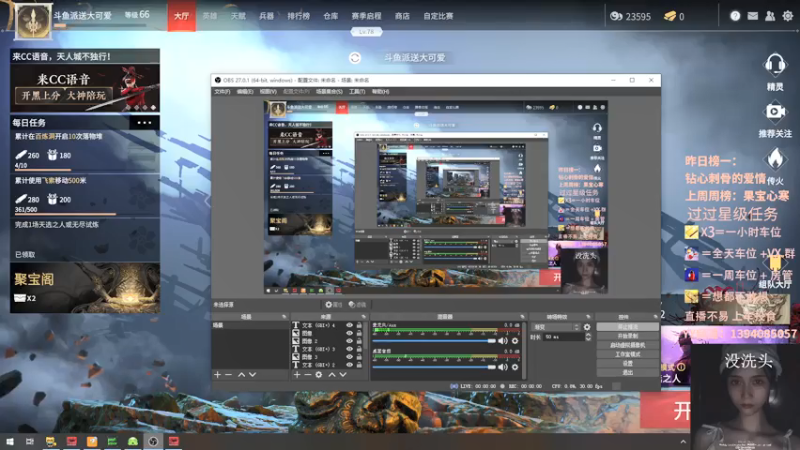This screenshot has height=450, width=800.
Task: Add a new scene with plus icon
Action: tap(217, 374)
